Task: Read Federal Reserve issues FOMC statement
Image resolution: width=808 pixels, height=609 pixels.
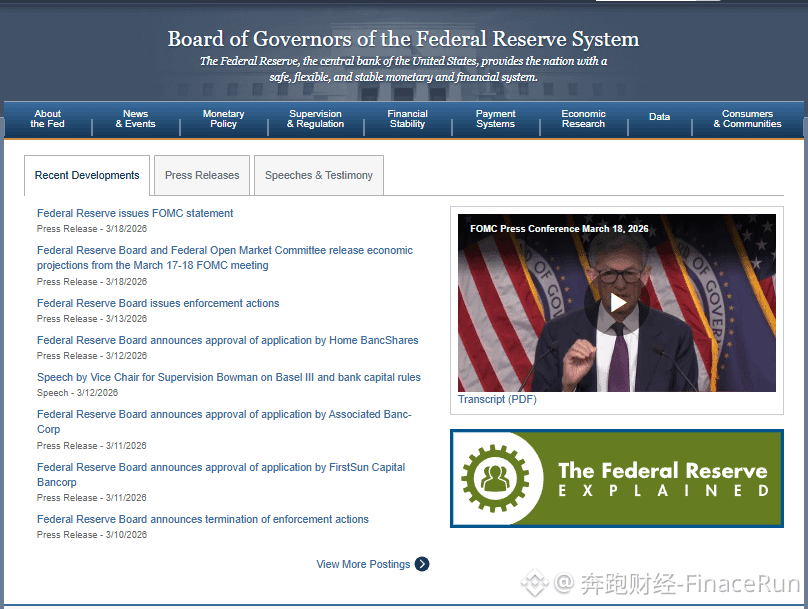Action: pos(135,213)
